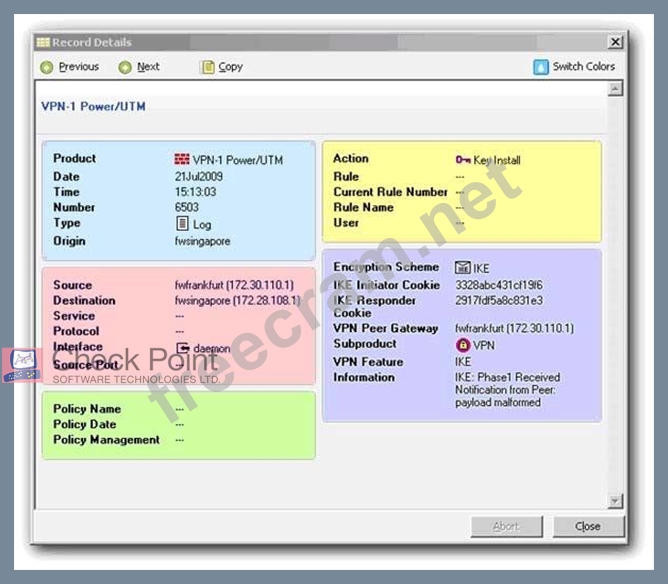Viewport: 668px width, 584px height.
Task: Select the date value 21Jul2009
Action: [199, 176]
